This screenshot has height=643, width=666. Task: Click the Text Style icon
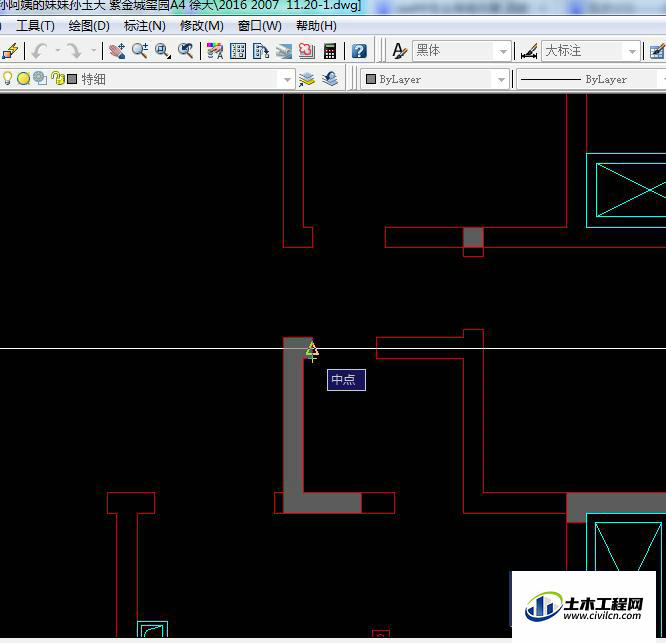399,51
